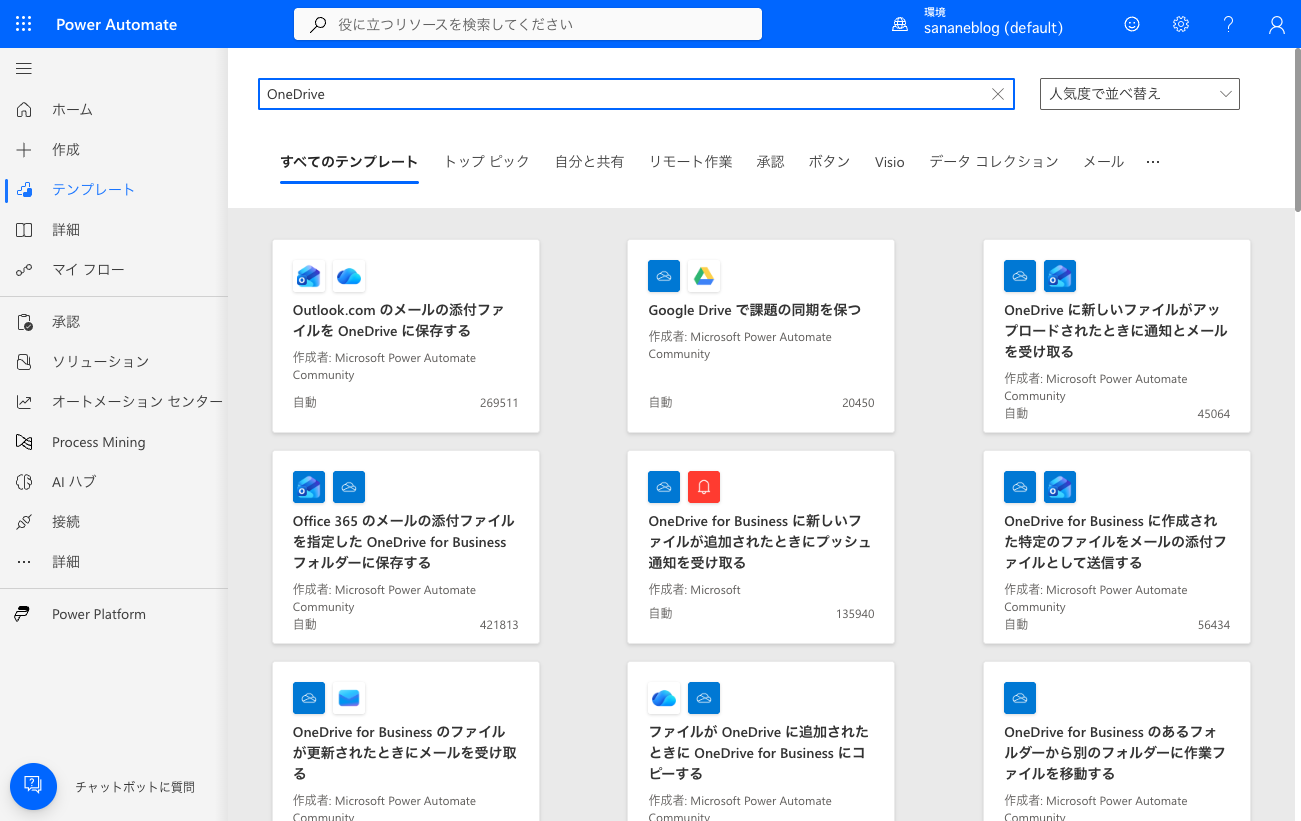Open the help question mark icon
This screenshot has width=1301, height=821.
click(x=1229, y=24)
